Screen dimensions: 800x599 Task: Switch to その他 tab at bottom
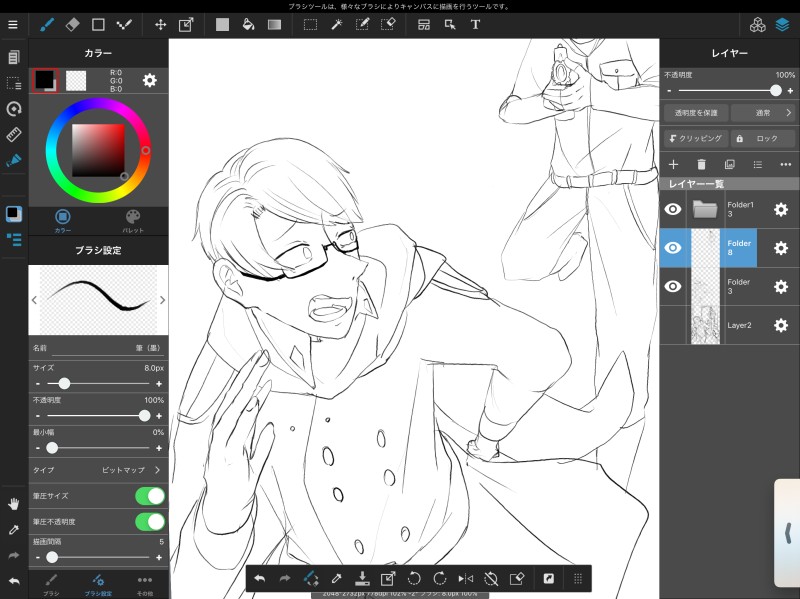coord(145,585)
